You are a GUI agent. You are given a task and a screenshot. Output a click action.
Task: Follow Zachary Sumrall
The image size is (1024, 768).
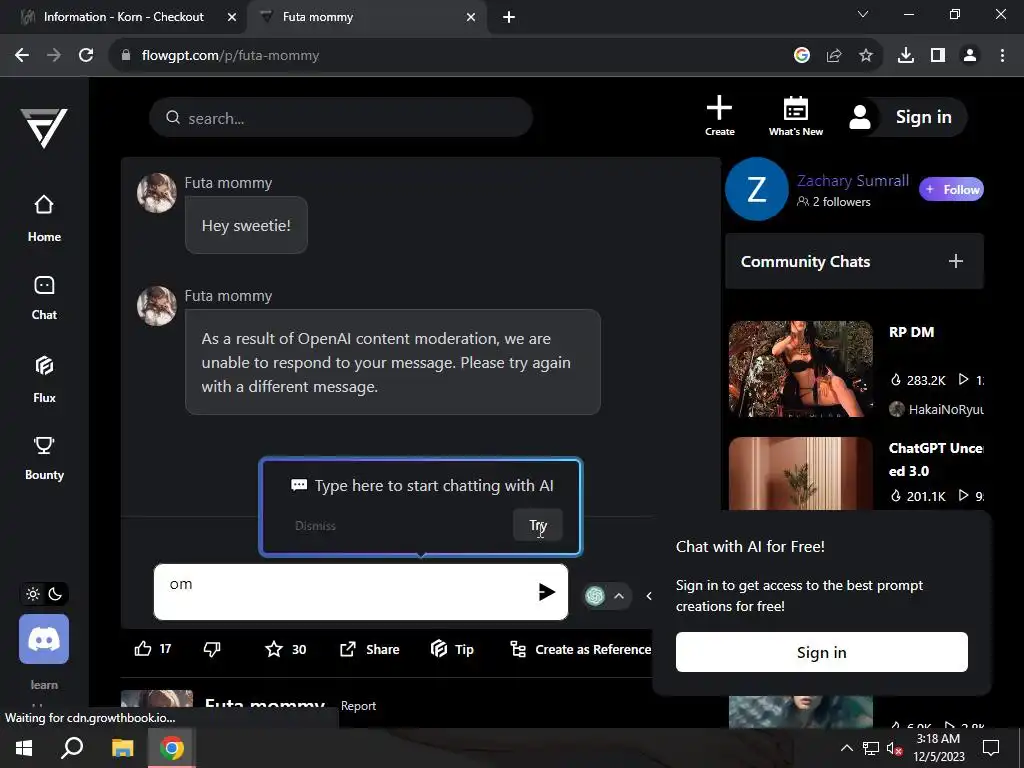951,189
